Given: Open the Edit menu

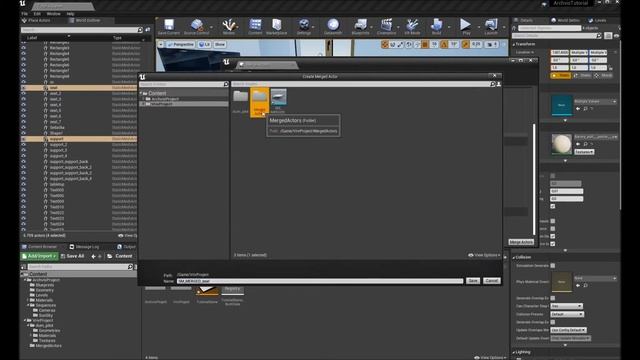Looking at the screenshot, I should pyautogui.click(x=37, y=14).
